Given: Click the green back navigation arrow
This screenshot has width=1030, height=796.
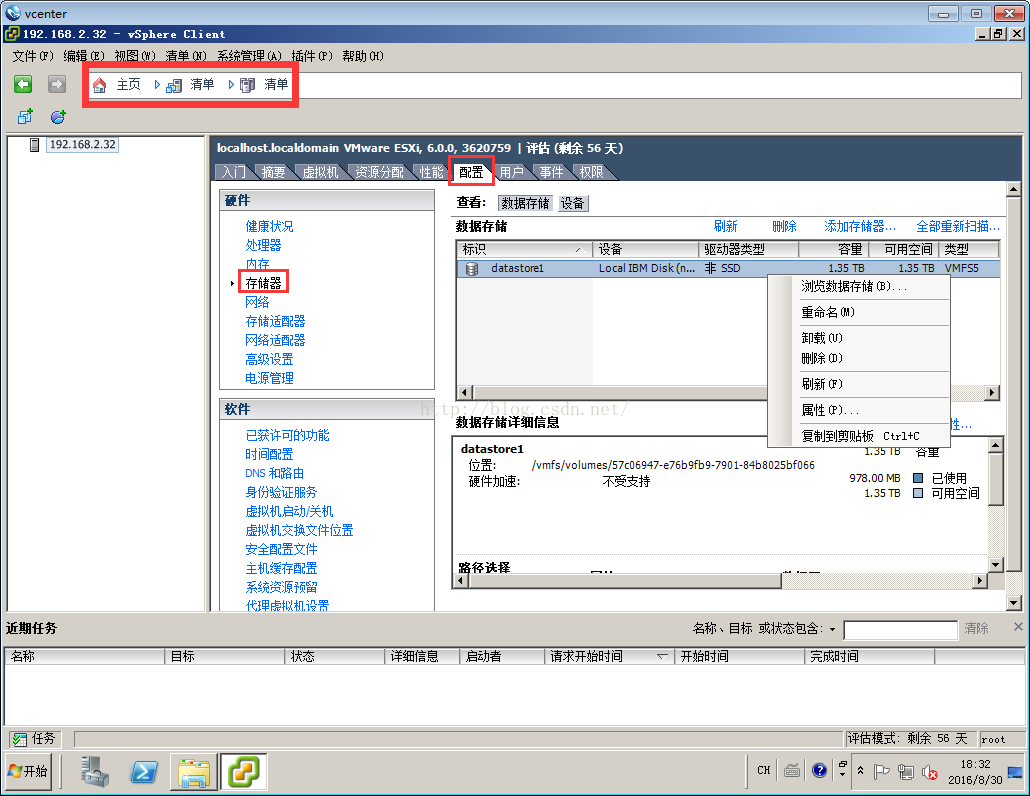Looking at the screenshot, I should pyautogui.click(x=23, y=84).
